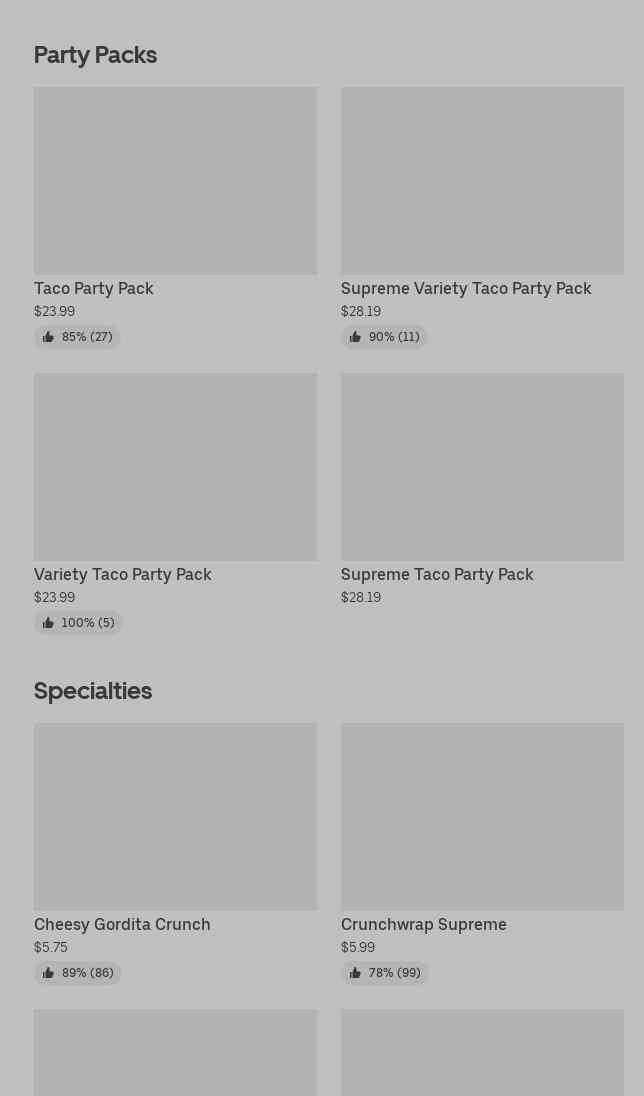644x1096 pixels.
Task: Select the Variety Taco Party Pack photo
Action: (x=175, y=466)
